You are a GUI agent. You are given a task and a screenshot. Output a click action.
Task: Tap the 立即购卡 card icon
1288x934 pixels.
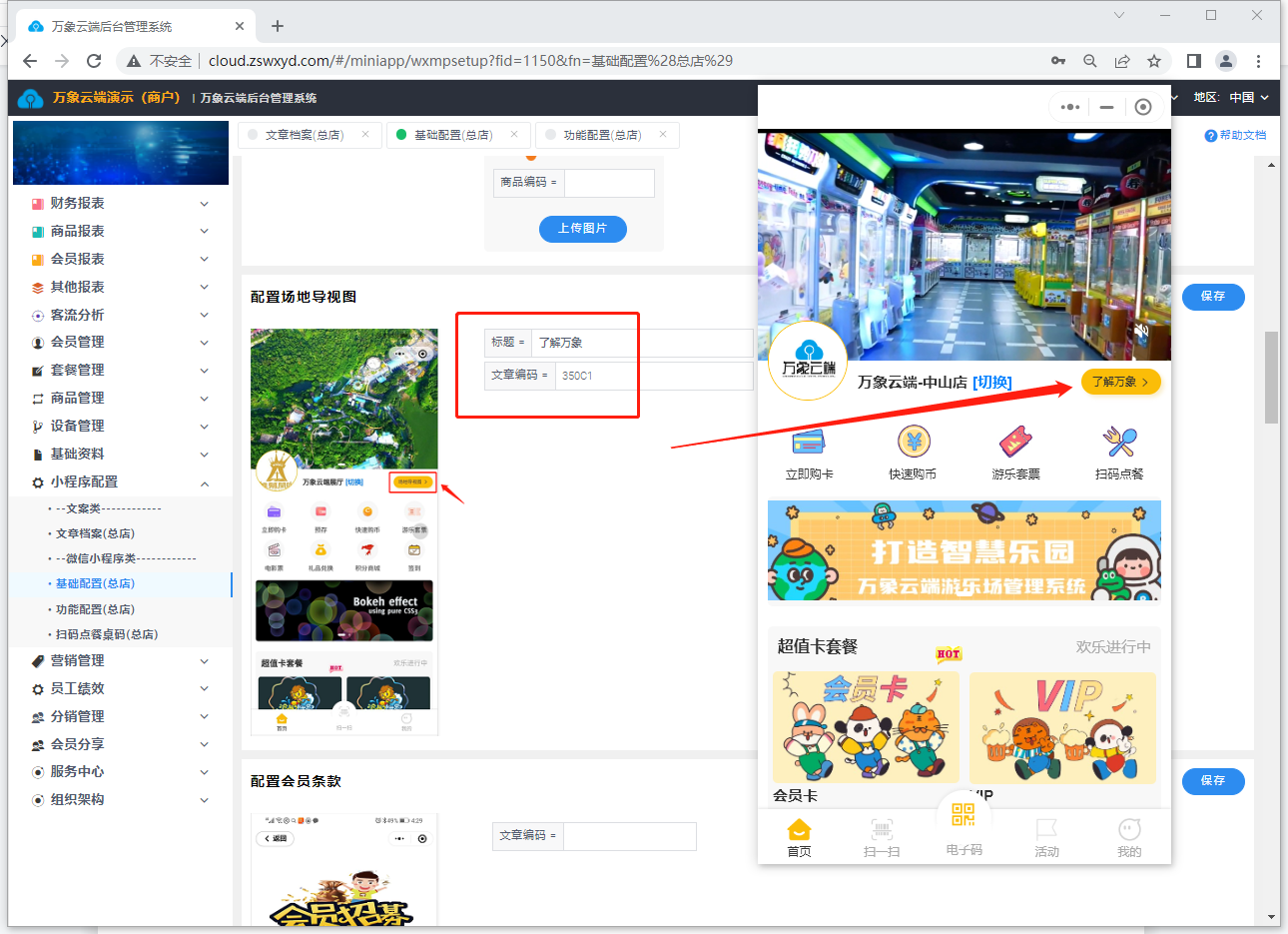click(x=809, y=442)
